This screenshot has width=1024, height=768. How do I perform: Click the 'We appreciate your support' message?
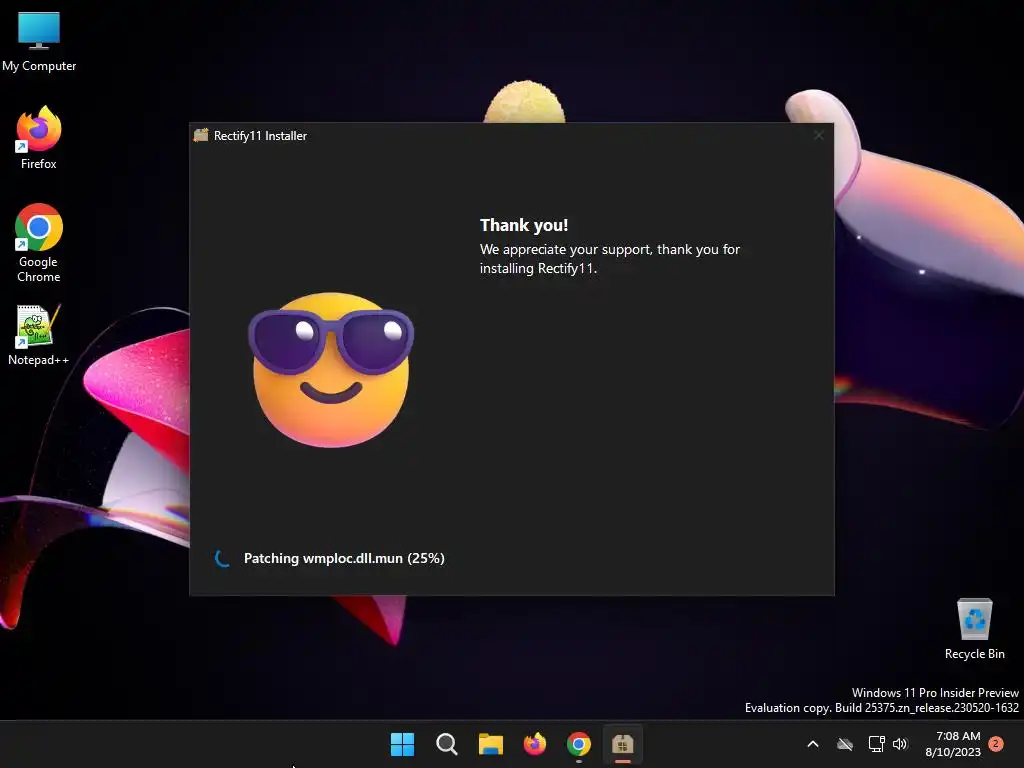[x=610, y=259]
